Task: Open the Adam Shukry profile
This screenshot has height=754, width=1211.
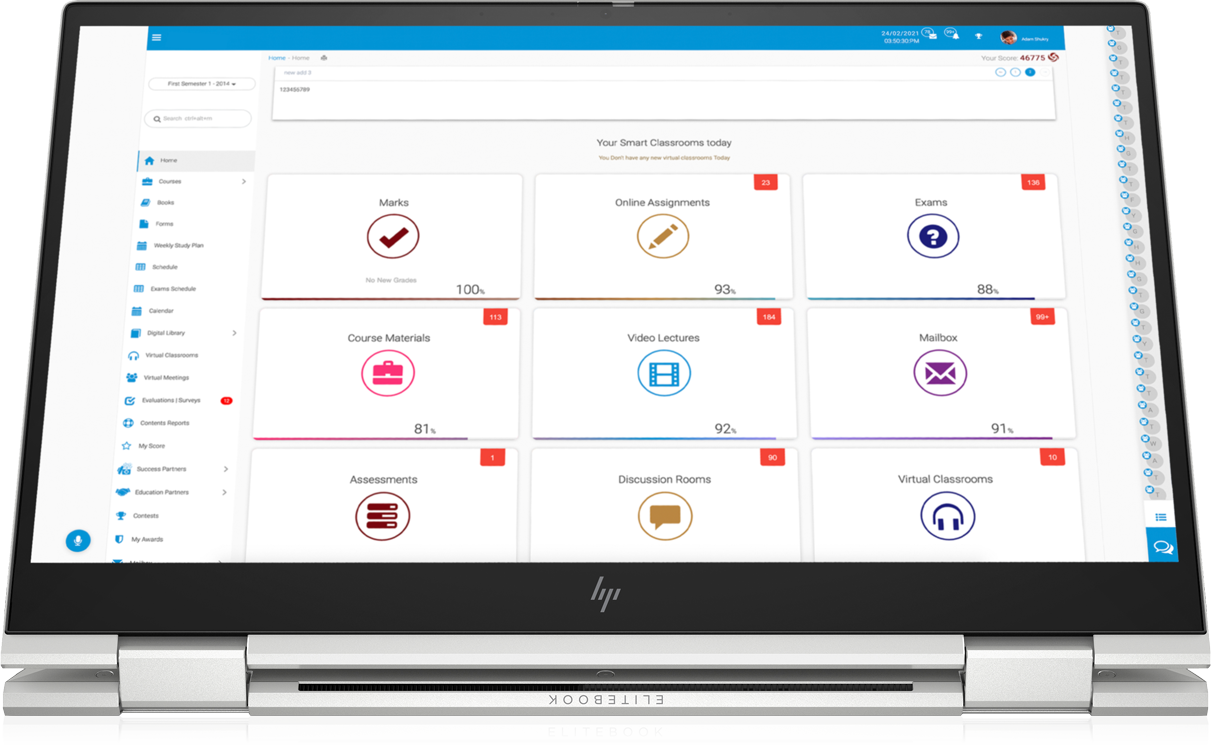Action: (x=1035, y=38)
